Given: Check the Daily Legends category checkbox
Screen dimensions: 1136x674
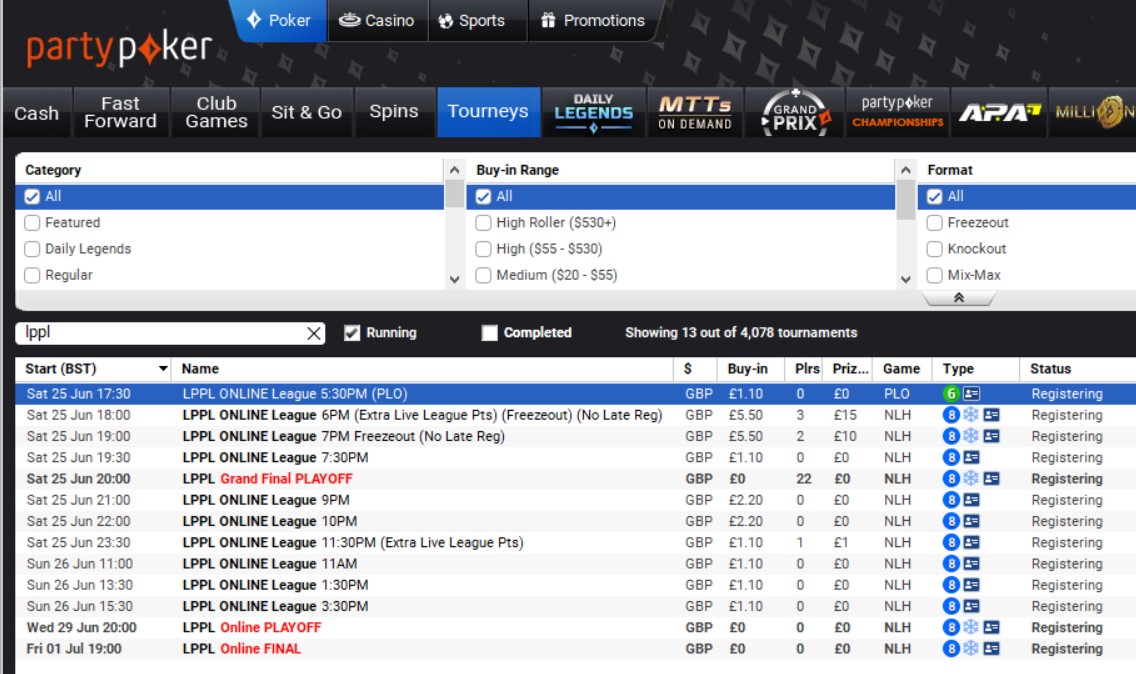Looking at the screenshot, I should pos(32,249).
